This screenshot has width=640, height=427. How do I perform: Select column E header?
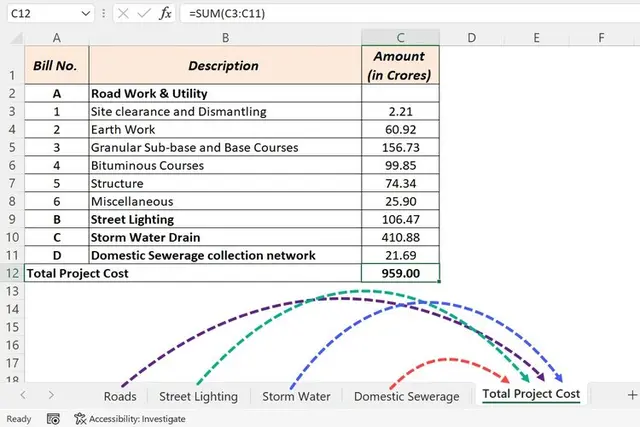pyautogui.click(x=536, y=38)
